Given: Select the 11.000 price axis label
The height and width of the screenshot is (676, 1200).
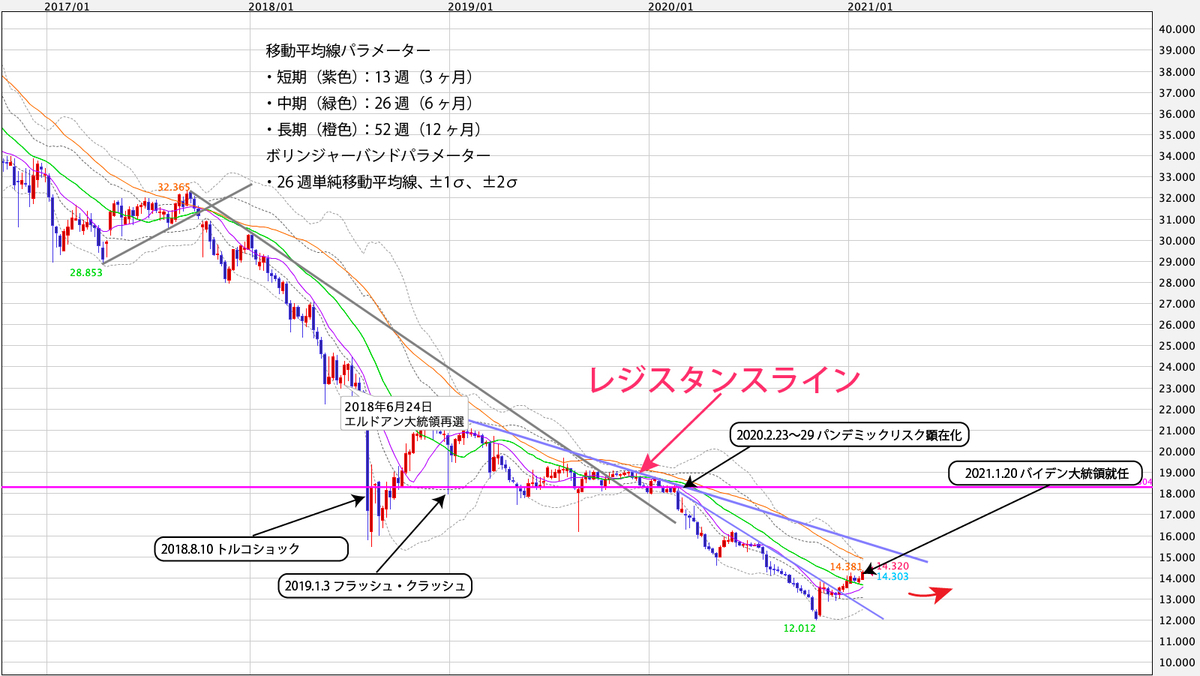Looking at the screenshot, I should coord(1177,641).
